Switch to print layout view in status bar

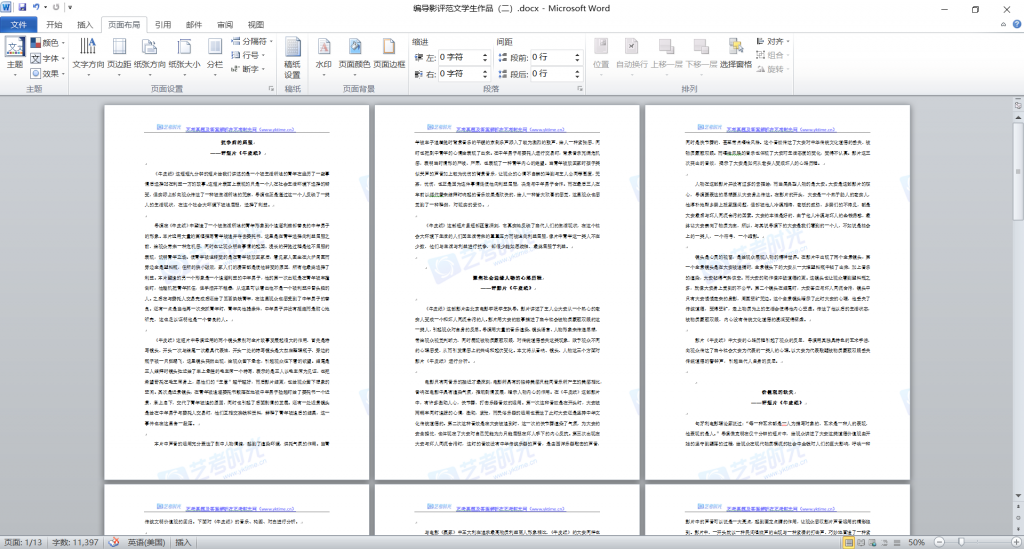pos(847,541)
